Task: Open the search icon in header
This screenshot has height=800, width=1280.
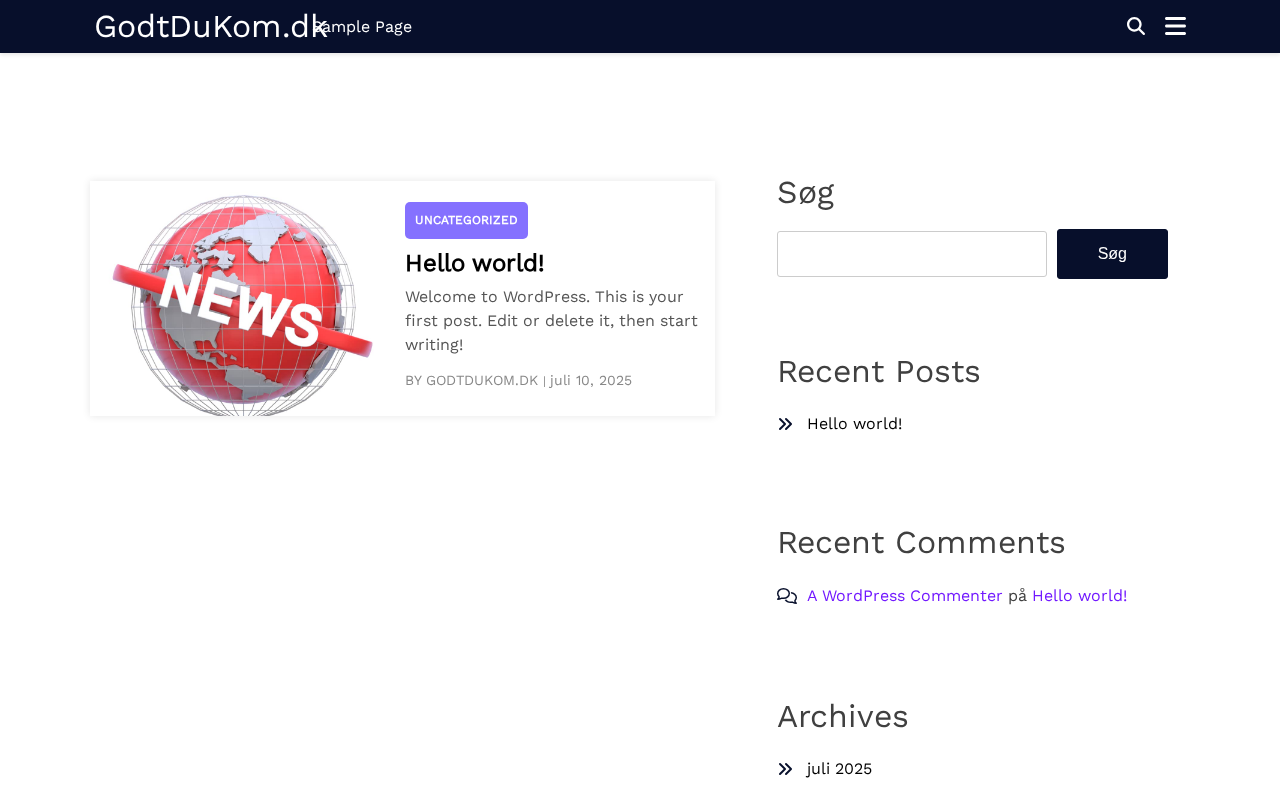Action: tap(1136, 26)
